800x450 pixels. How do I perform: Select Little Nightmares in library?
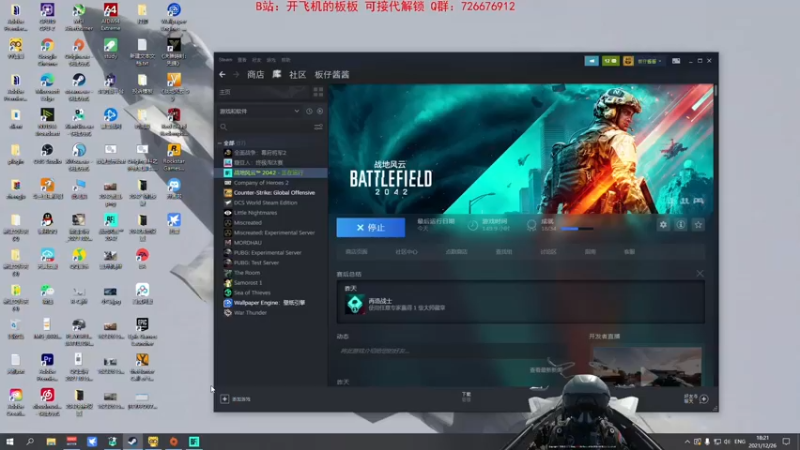click(255, 213)
